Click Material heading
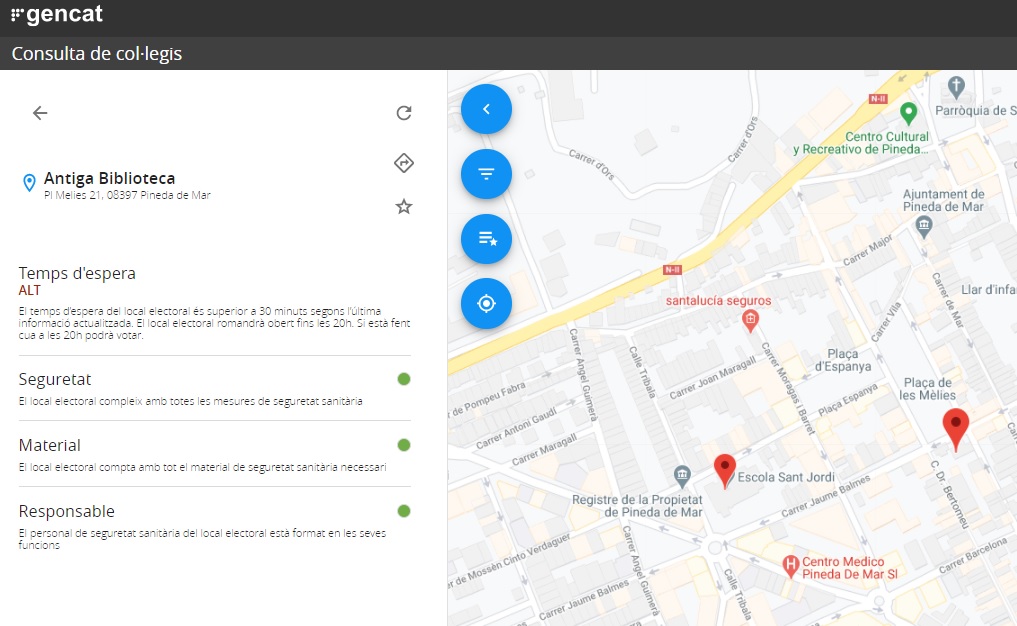 click(x=50, y=445)
